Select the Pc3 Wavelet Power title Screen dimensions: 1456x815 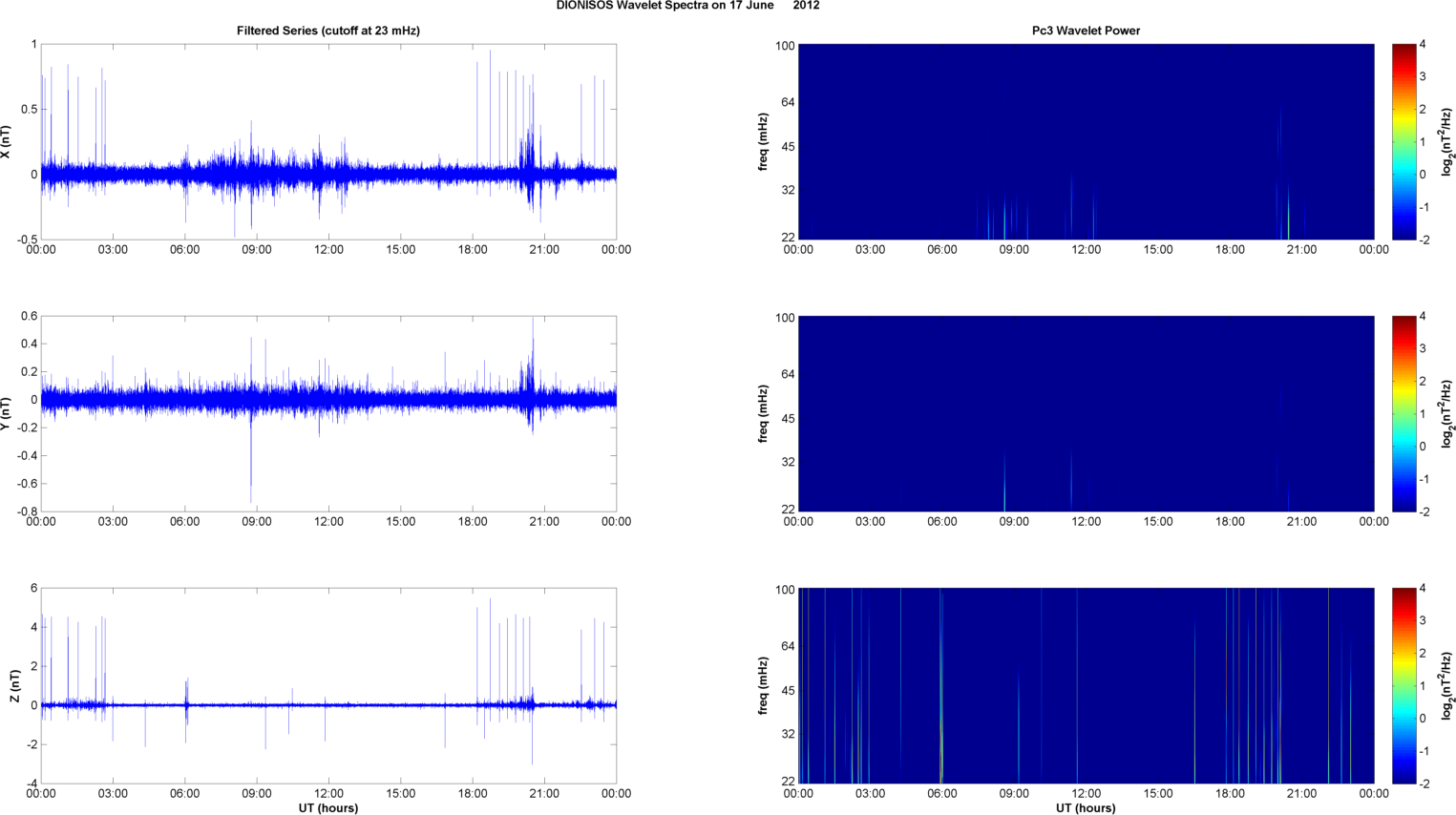(x=1086, y=31)
